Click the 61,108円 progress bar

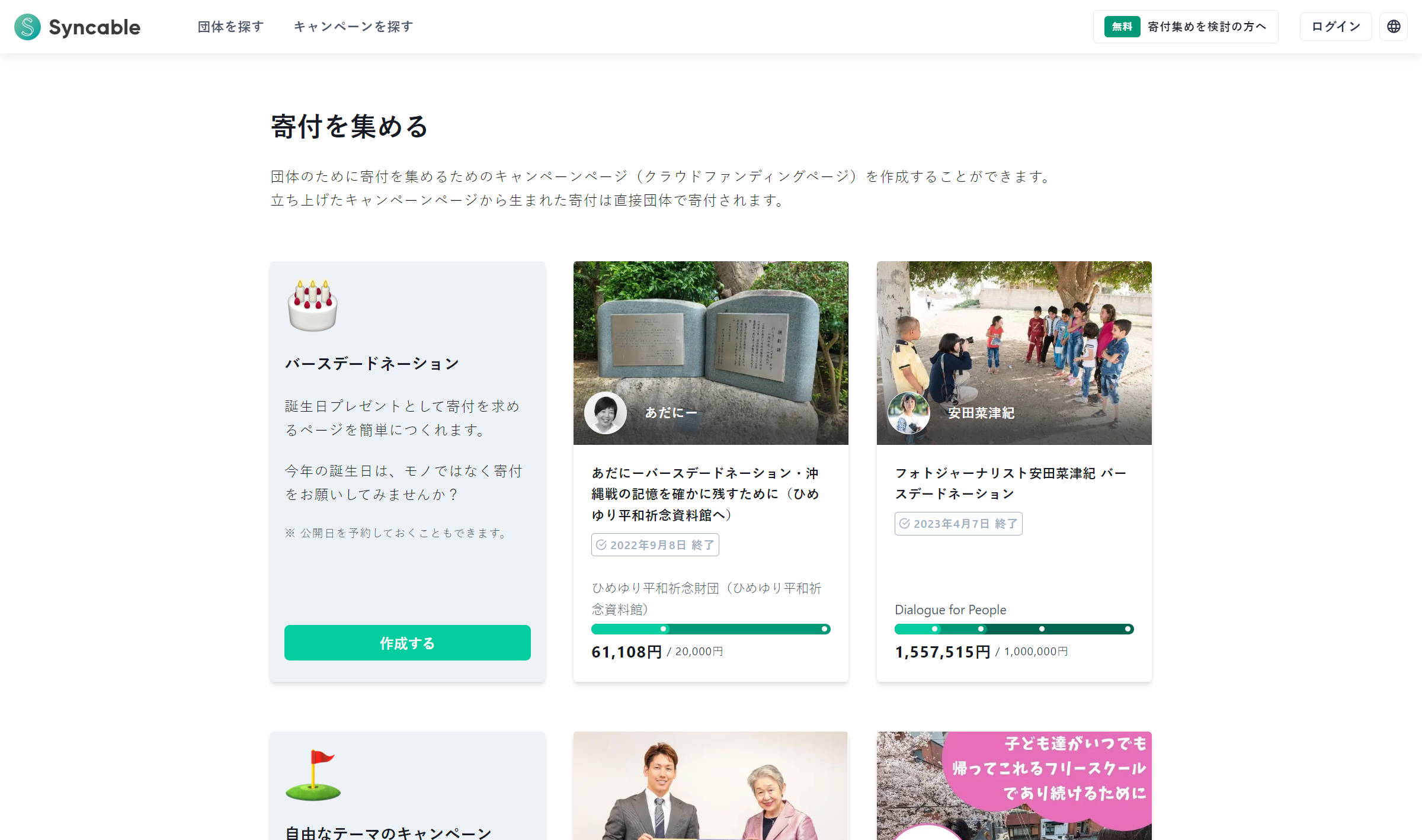pyautogui.click(x=711, y=629)
